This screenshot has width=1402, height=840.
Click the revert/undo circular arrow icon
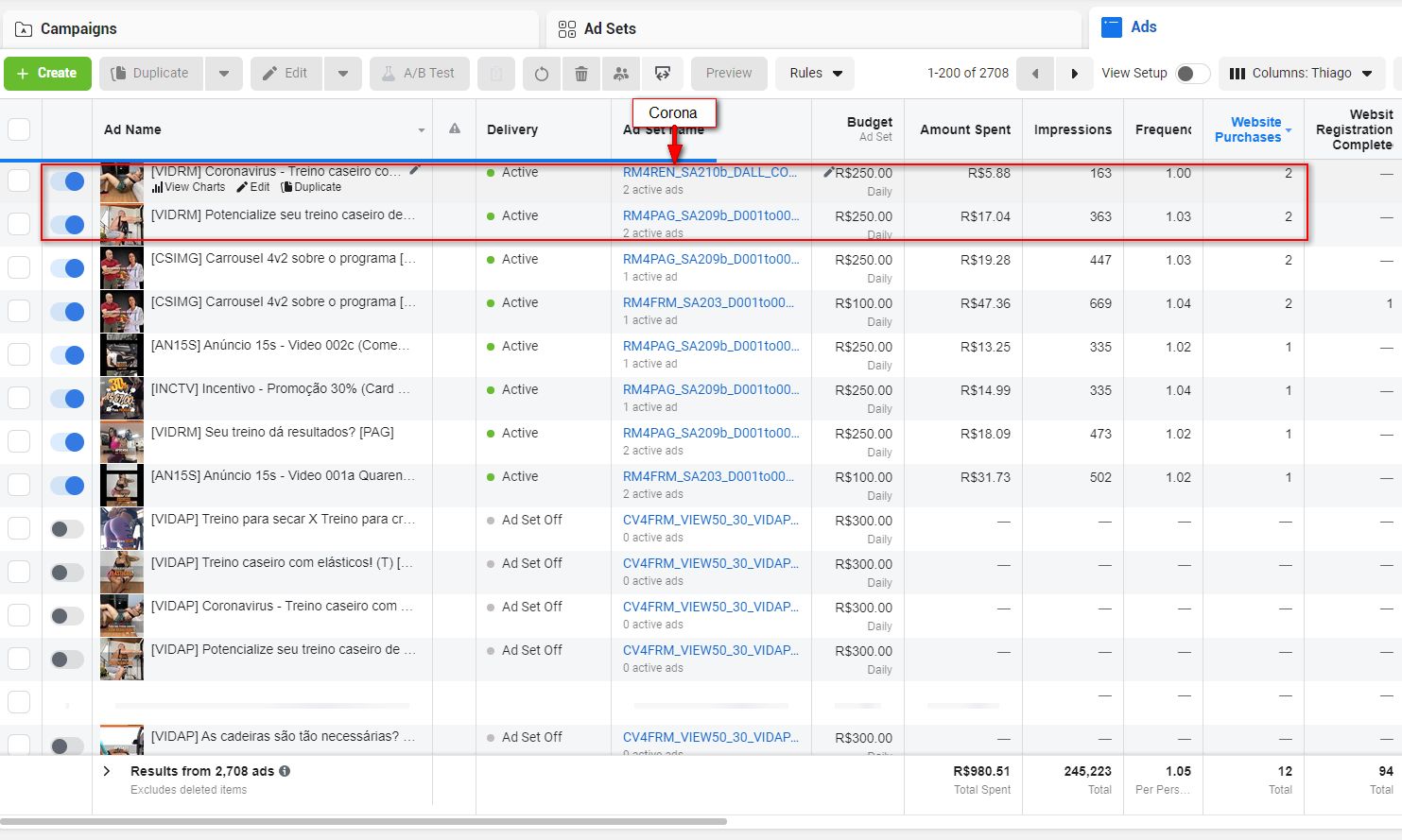(541, 74)
